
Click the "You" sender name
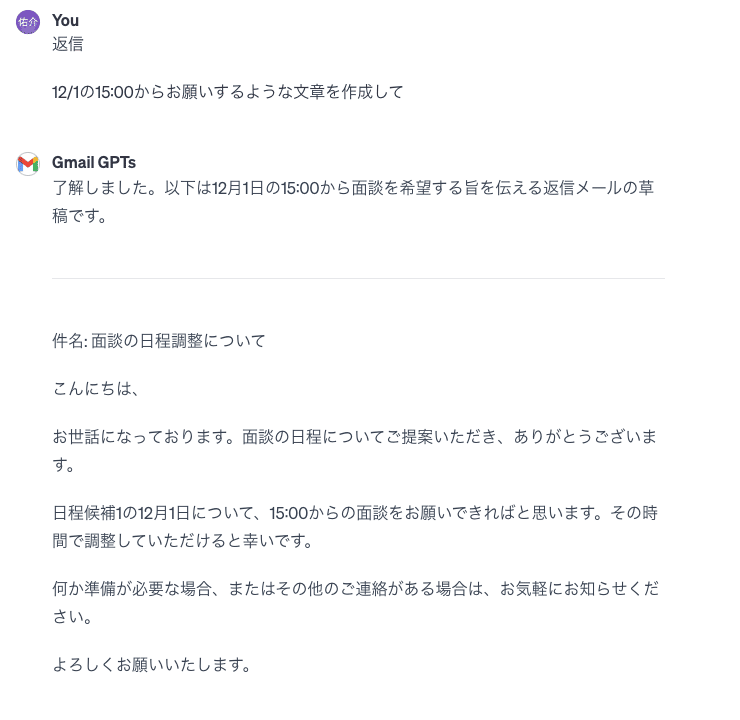tap(65, 20)
